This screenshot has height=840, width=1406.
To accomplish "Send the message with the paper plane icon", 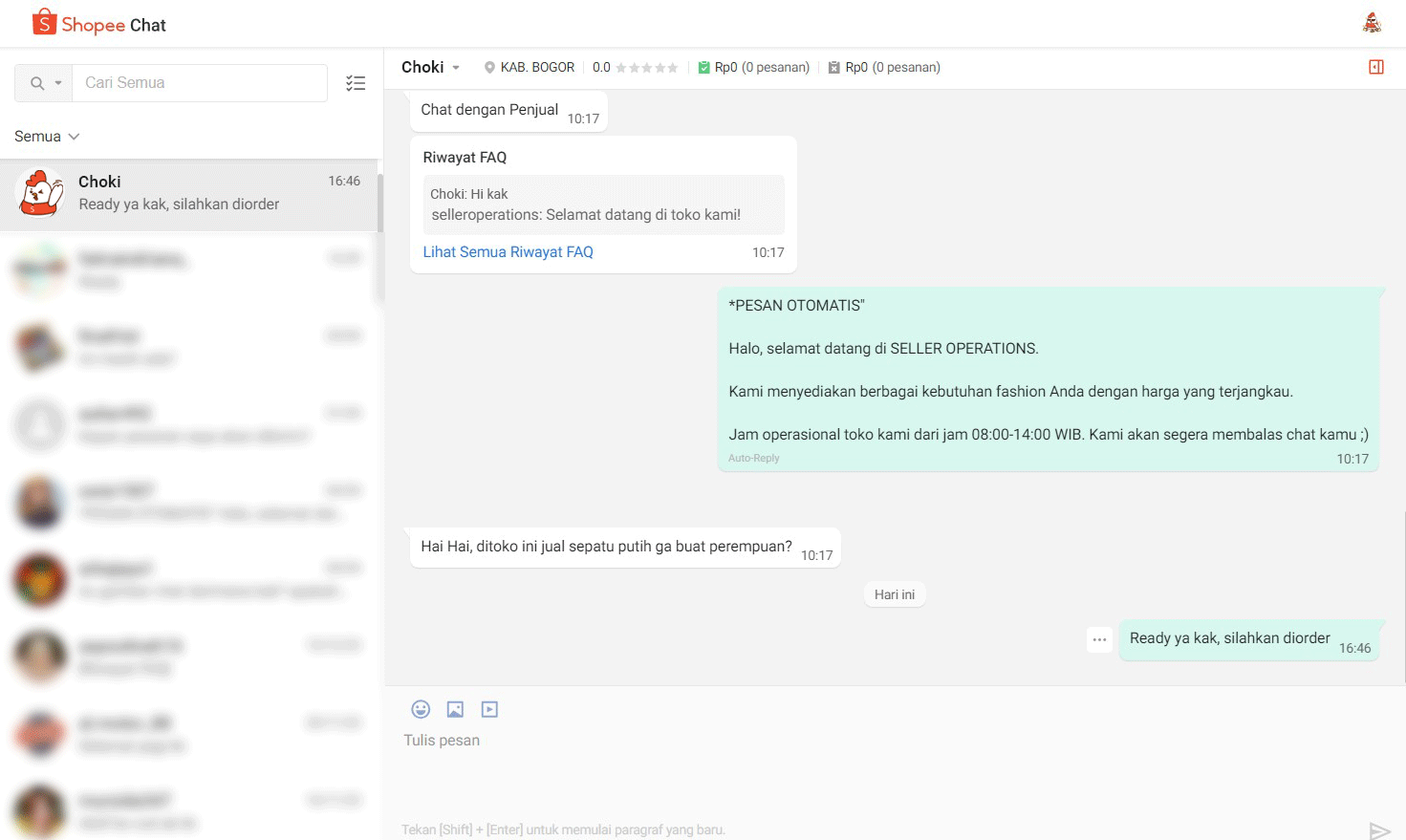I will (1378, 829).
